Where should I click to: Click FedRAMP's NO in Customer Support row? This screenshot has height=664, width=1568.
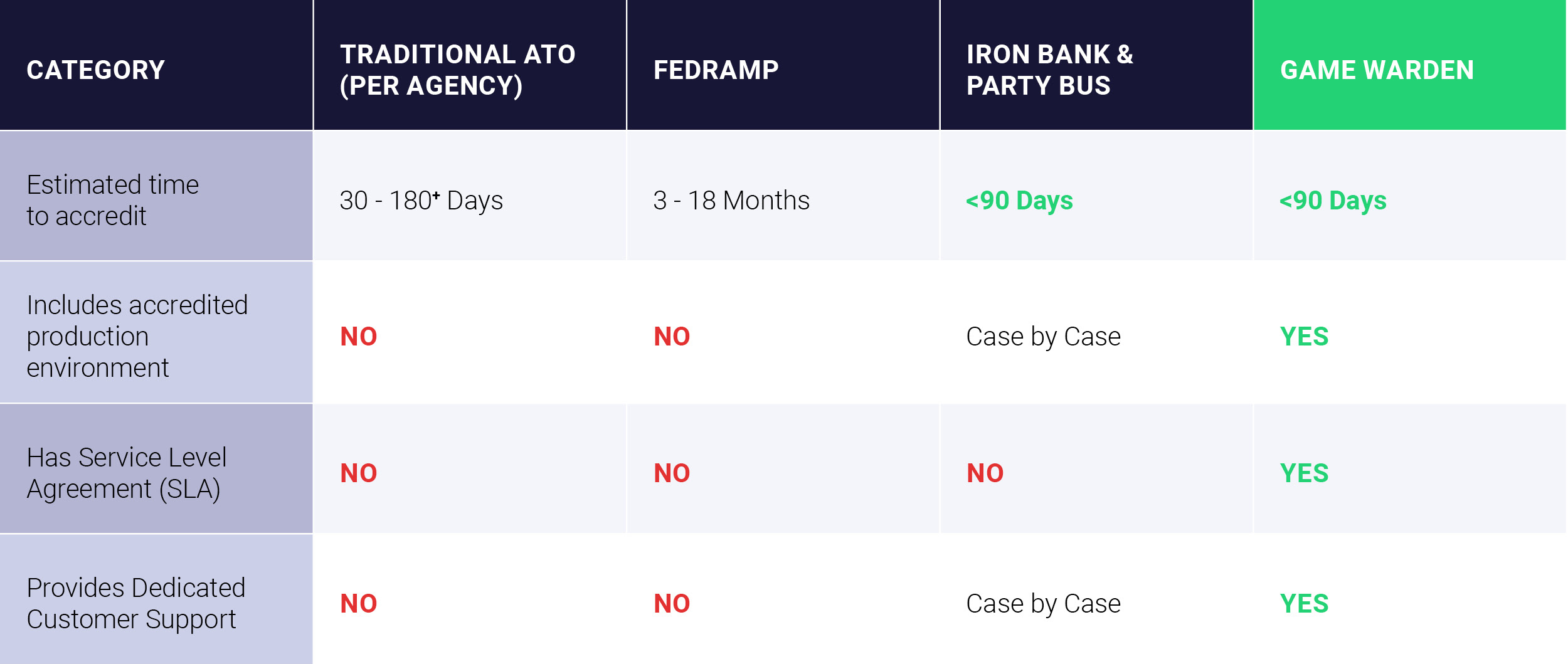pos(672,604)
